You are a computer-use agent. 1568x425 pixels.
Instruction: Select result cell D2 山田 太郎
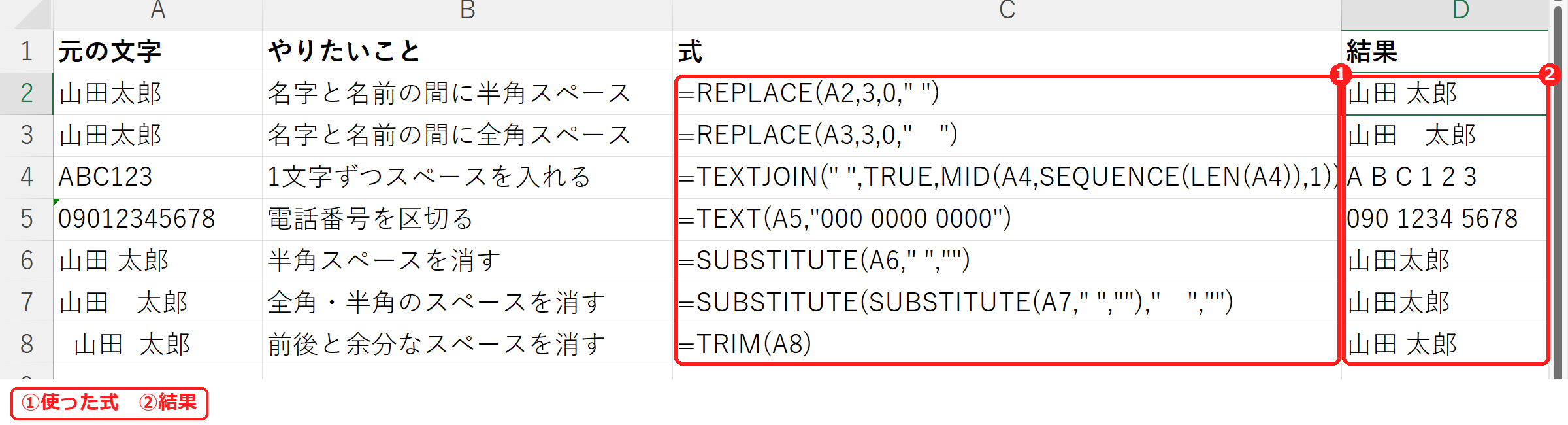tap(1445, 93)
